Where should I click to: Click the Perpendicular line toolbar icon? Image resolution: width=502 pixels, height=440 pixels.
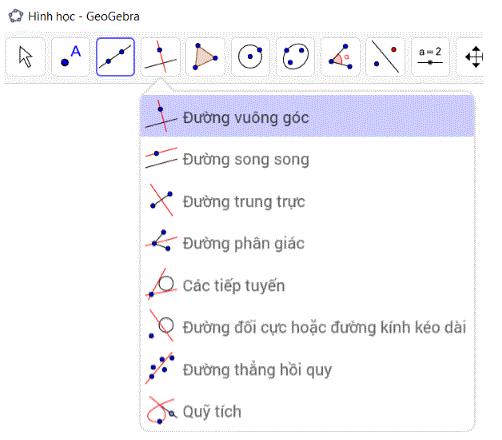(160, 57)
